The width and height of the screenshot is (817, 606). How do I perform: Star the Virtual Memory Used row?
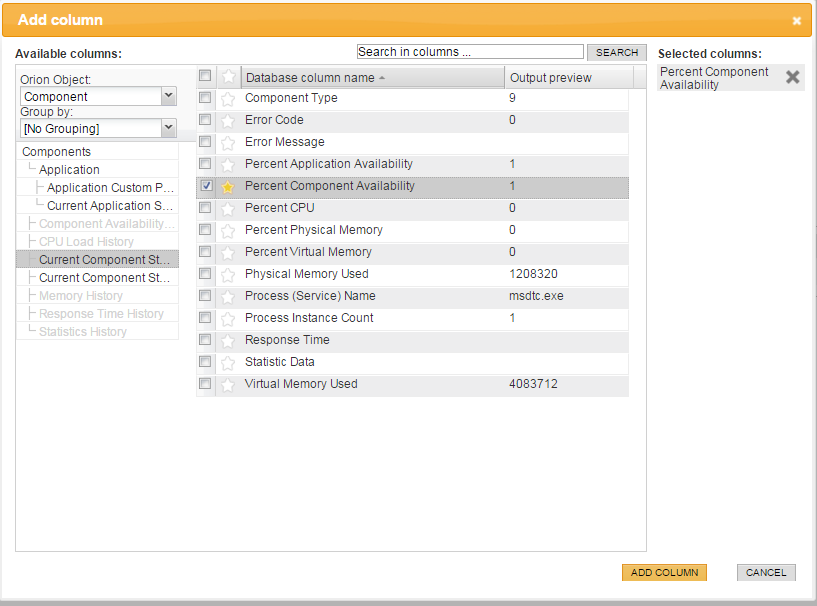point(228,385)
